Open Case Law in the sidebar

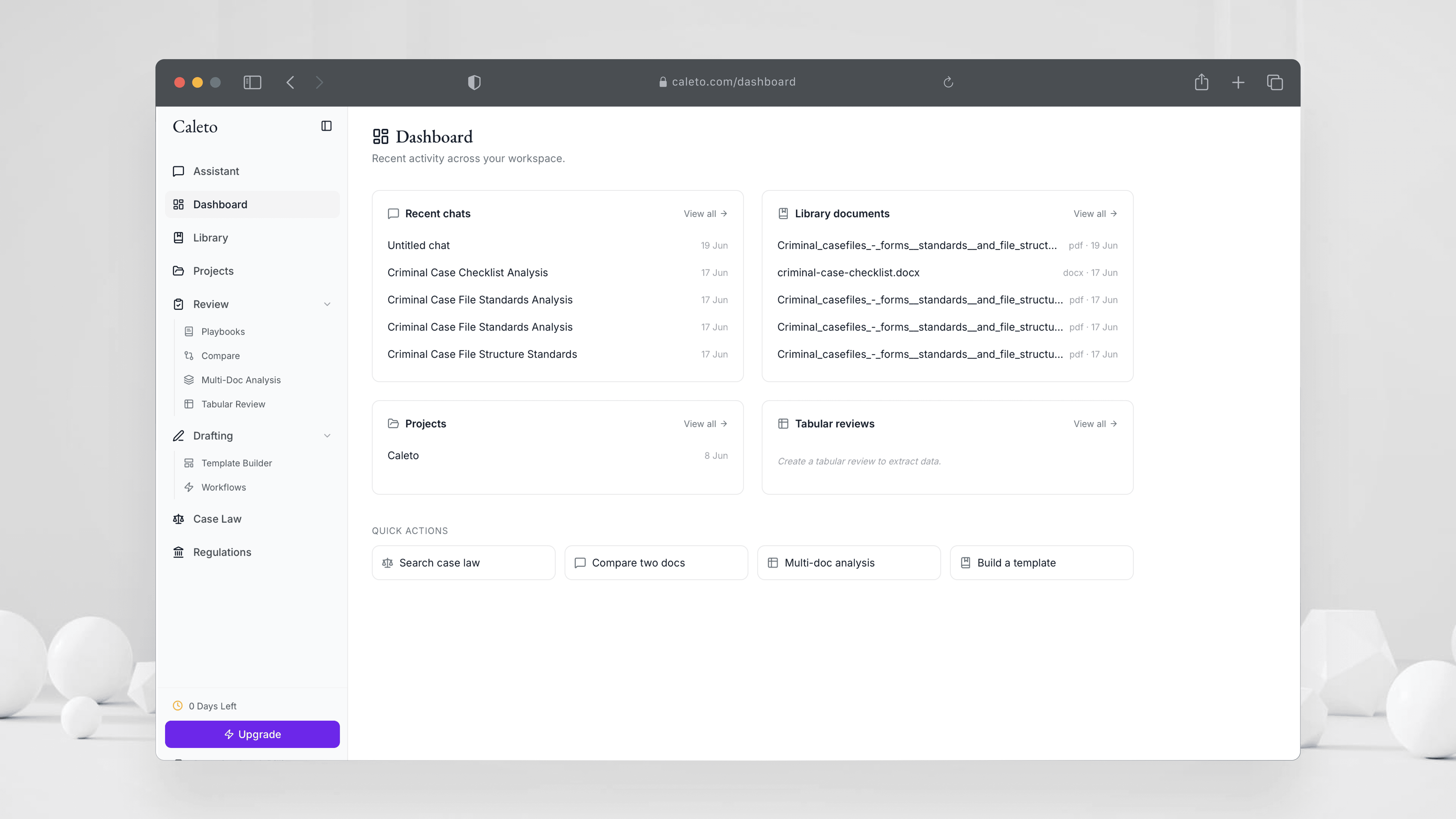tap(252, 519)
